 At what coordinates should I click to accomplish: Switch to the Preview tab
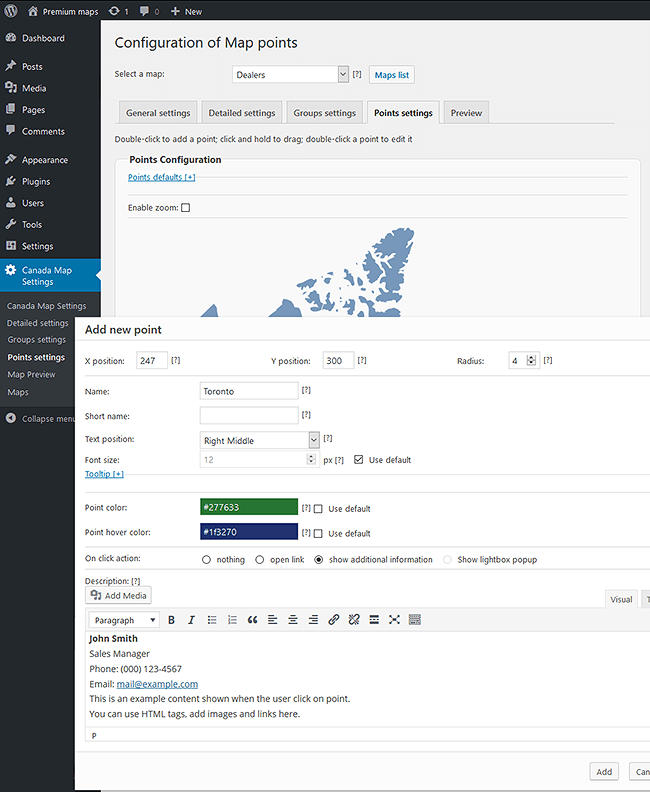pyautogui.click(x=466, y=113)
